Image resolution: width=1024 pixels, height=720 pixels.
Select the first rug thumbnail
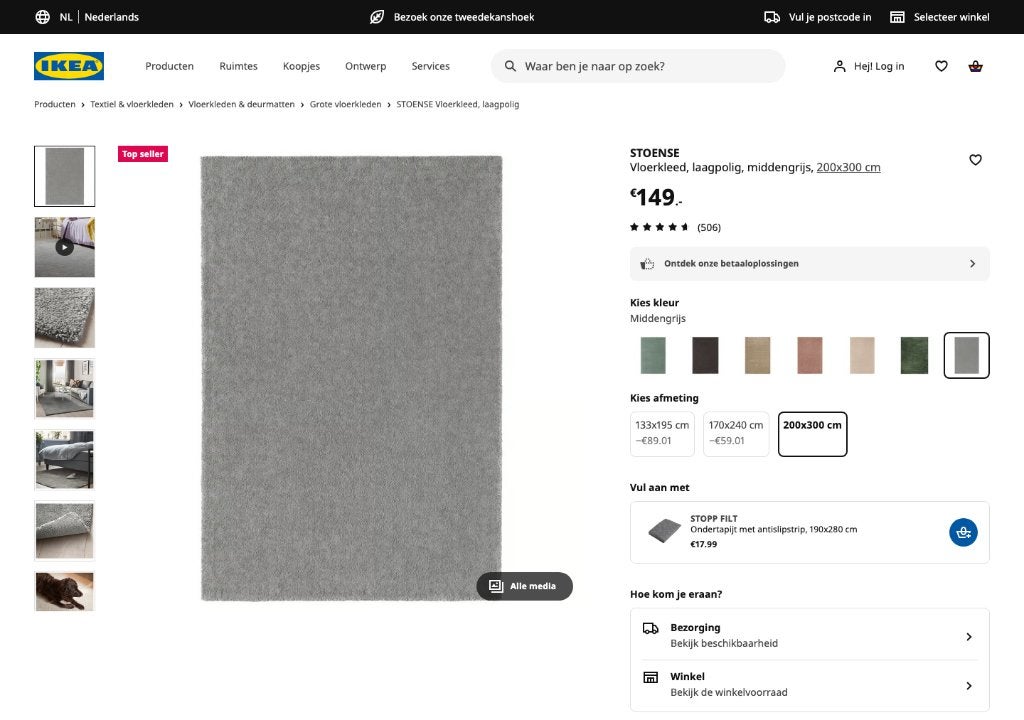point(65,176)
